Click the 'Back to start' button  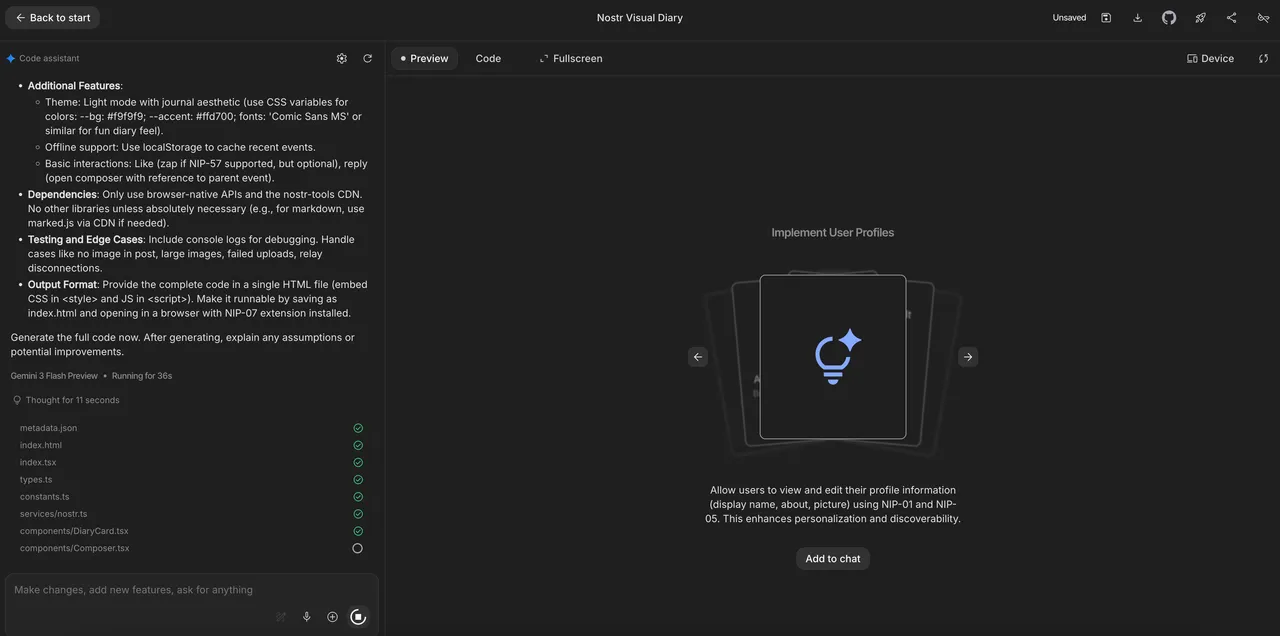(x=52, y=18)
